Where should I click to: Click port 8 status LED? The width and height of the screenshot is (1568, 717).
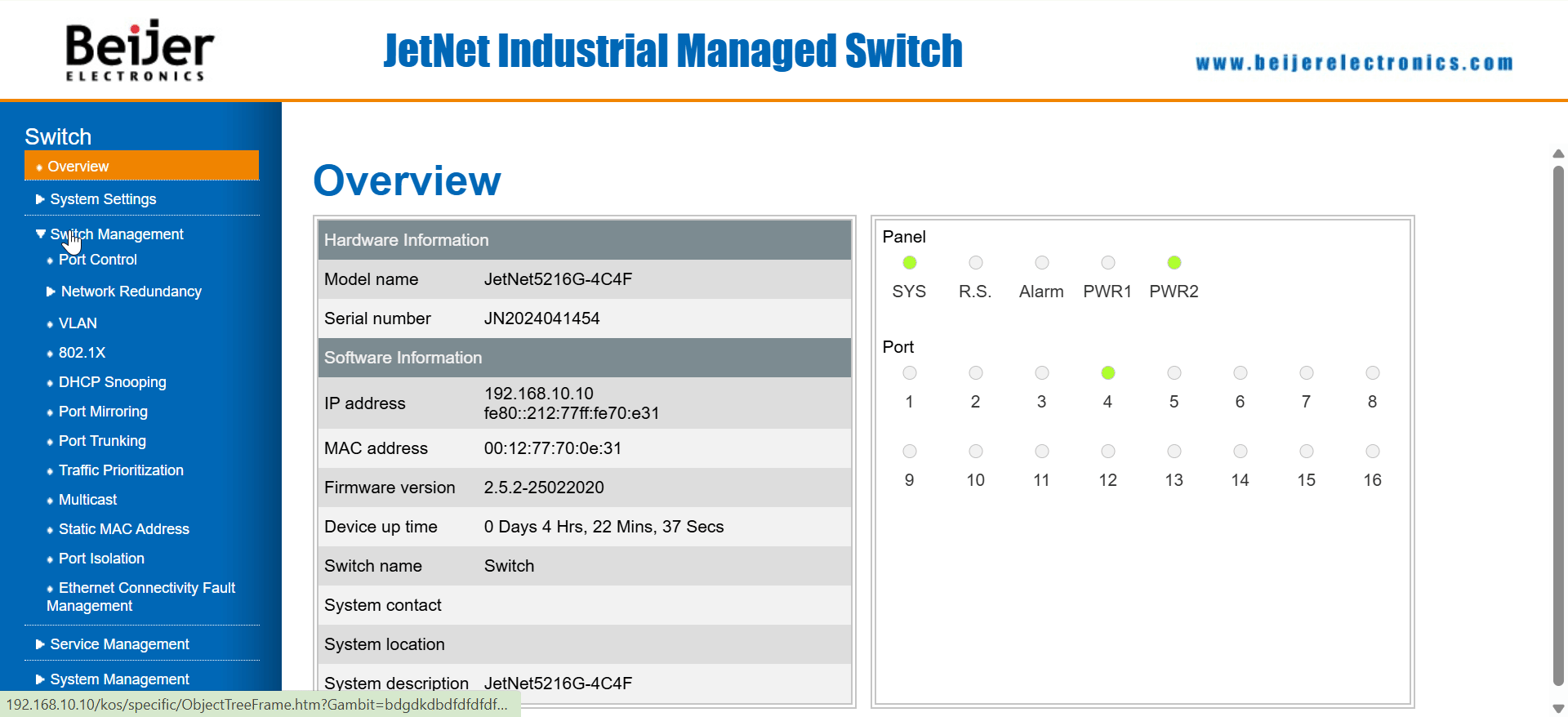coord(1372,372)
